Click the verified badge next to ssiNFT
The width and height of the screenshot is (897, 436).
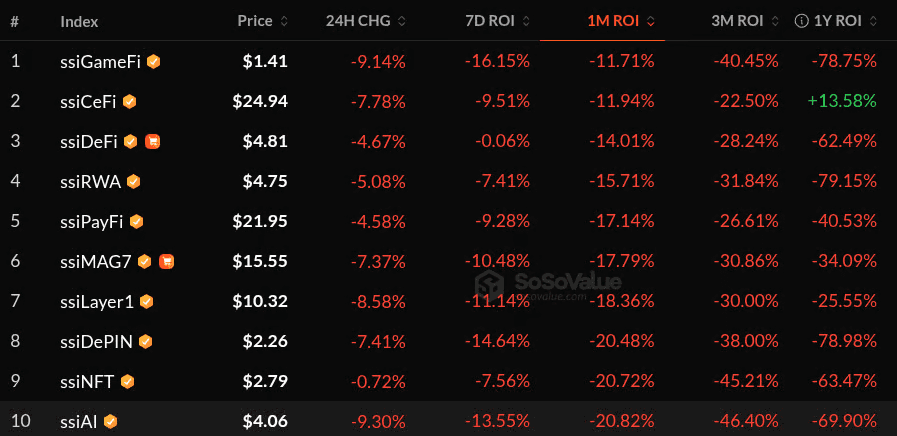127,381
